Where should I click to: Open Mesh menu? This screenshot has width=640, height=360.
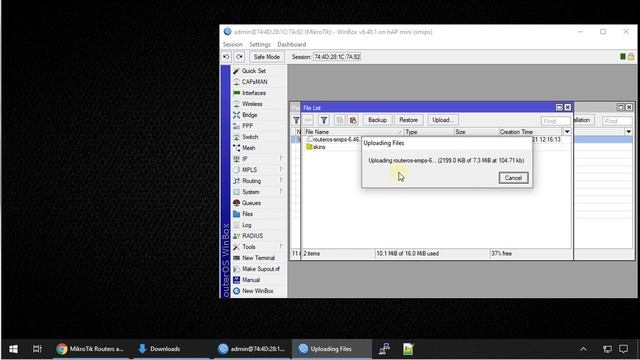249,148
